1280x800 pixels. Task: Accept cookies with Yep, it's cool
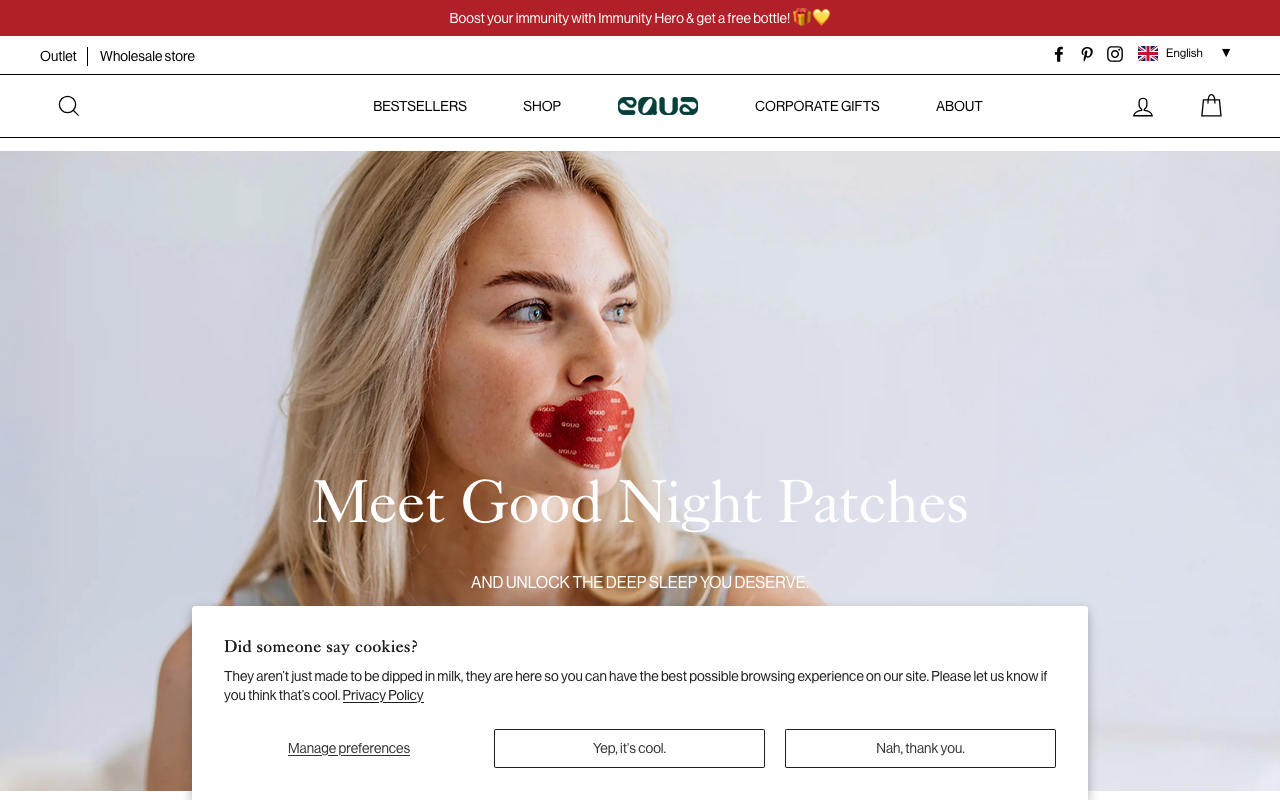629,748
